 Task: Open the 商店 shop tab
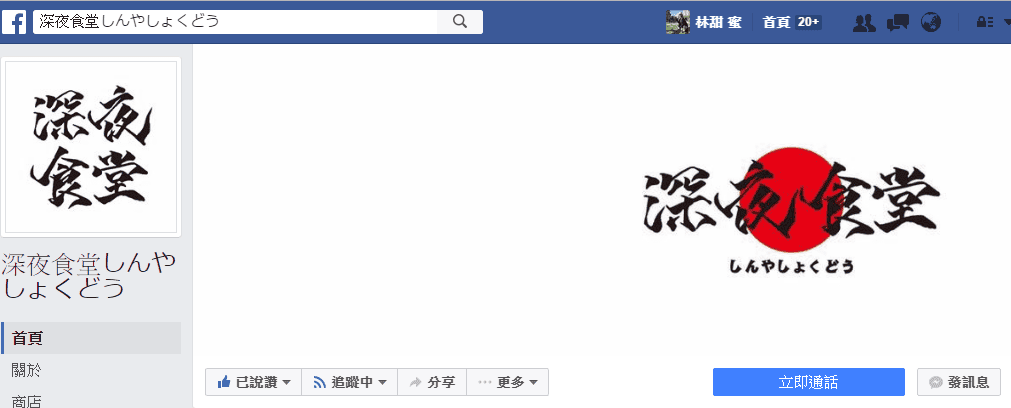(x=28, y=400)
